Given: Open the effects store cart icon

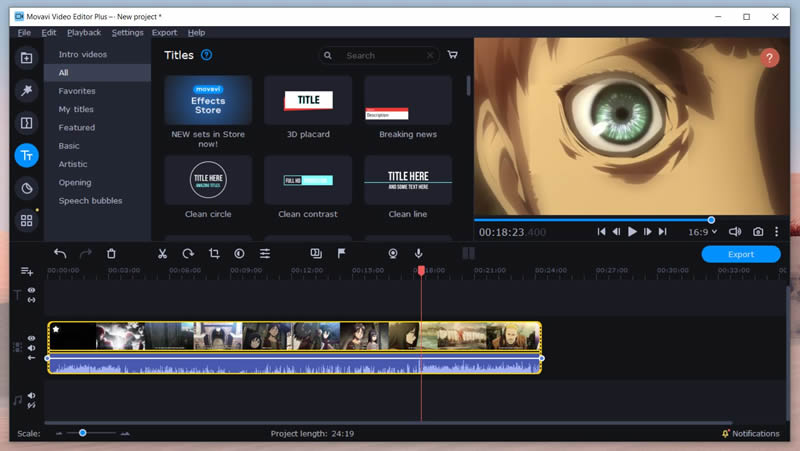Looking at the screenshot, I should (453, 55).
